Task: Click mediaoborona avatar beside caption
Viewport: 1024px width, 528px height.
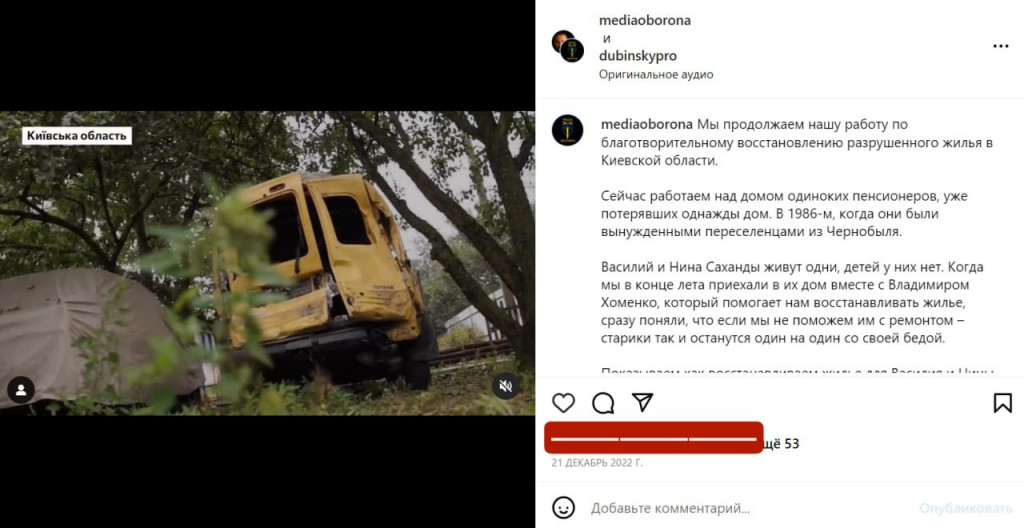Action: coord(567,130)
